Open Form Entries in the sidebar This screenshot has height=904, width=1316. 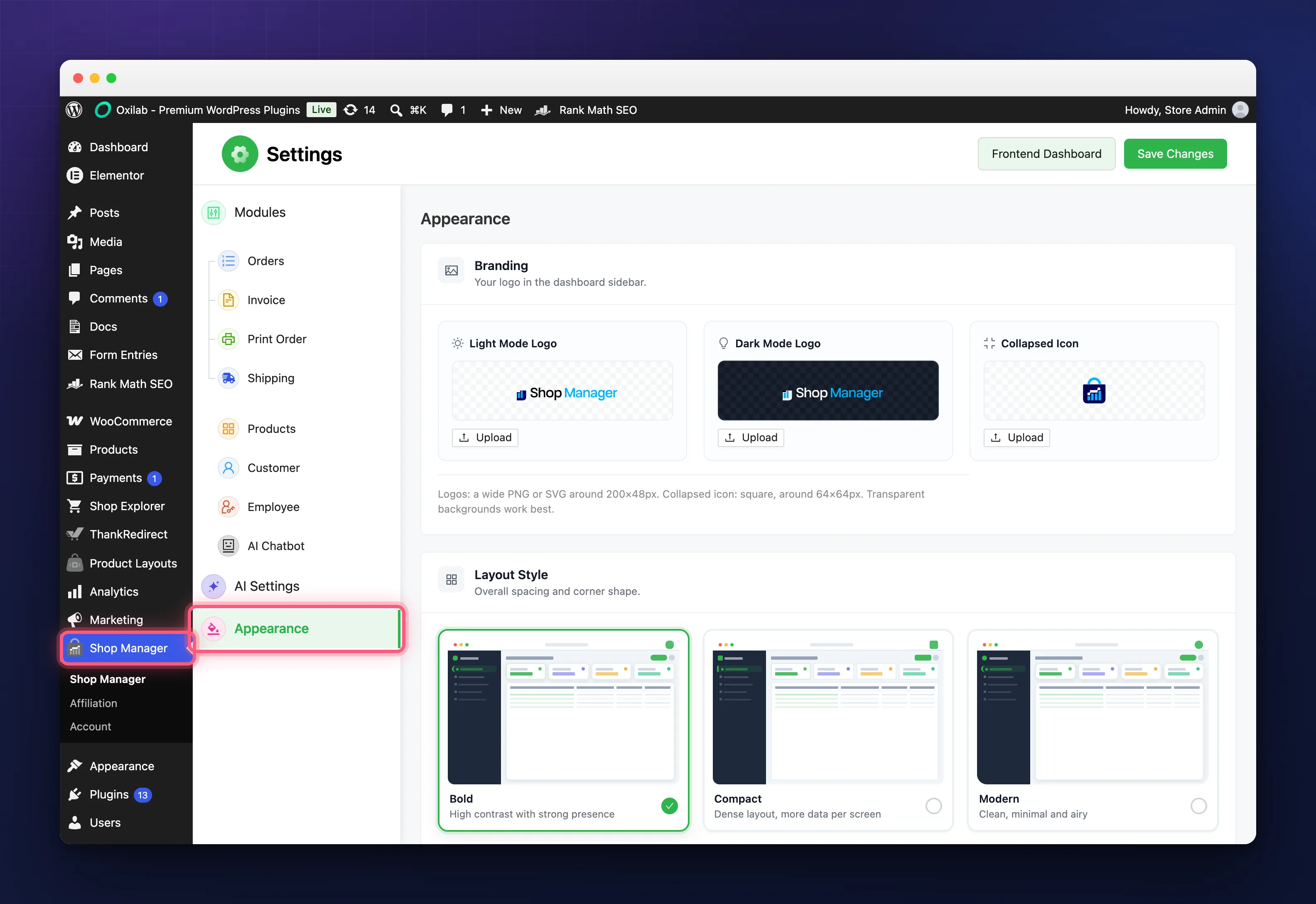[x=126, y=355]
